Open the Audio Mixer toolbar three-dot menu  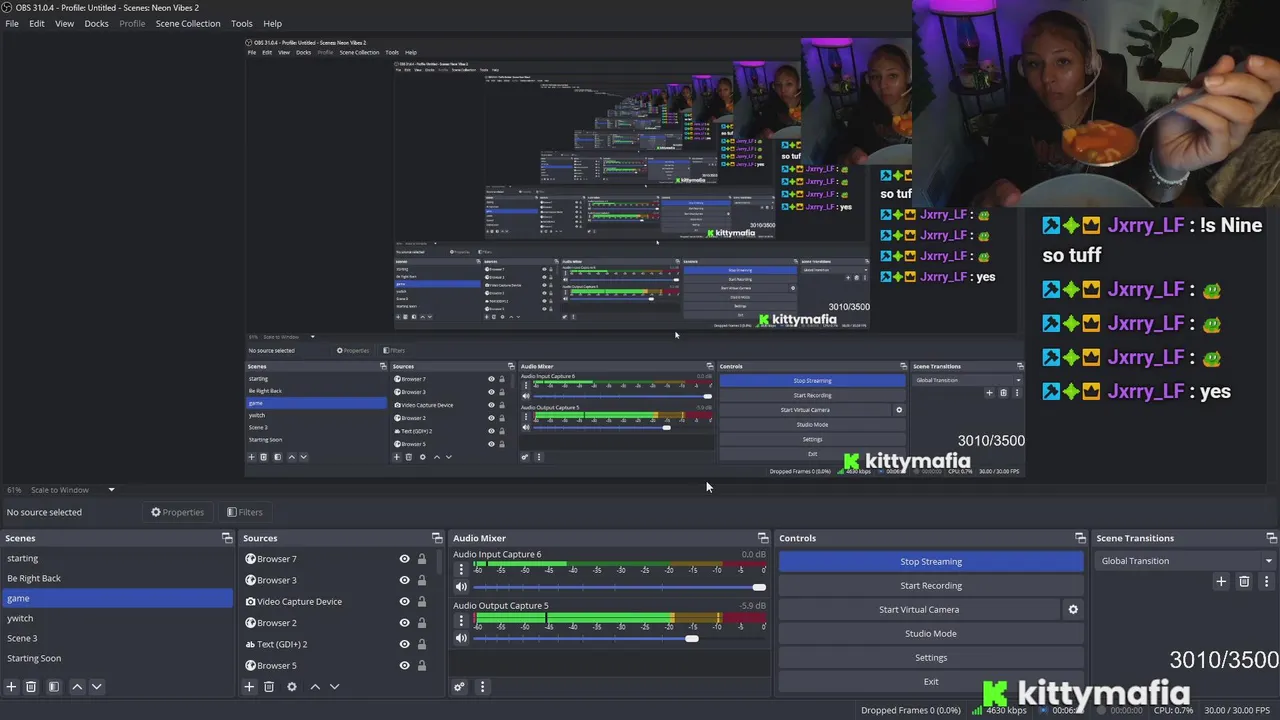(x=482, y=687)
